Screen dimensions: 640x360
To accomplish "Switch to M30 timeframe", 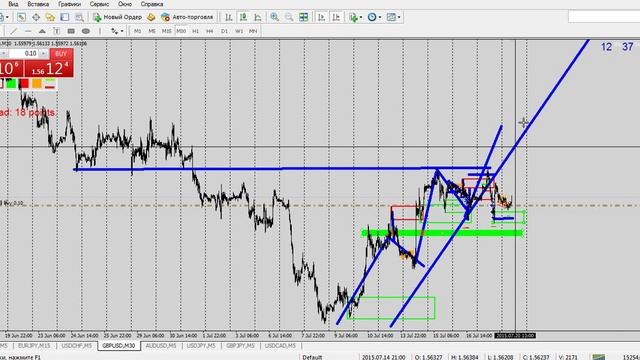I will [x=181, y=31].
